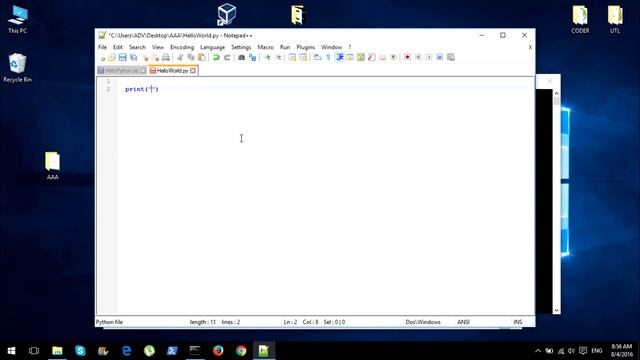640x360 pixels.
Task: Switch to the HelloPython.txt tab
Action: 122,71
